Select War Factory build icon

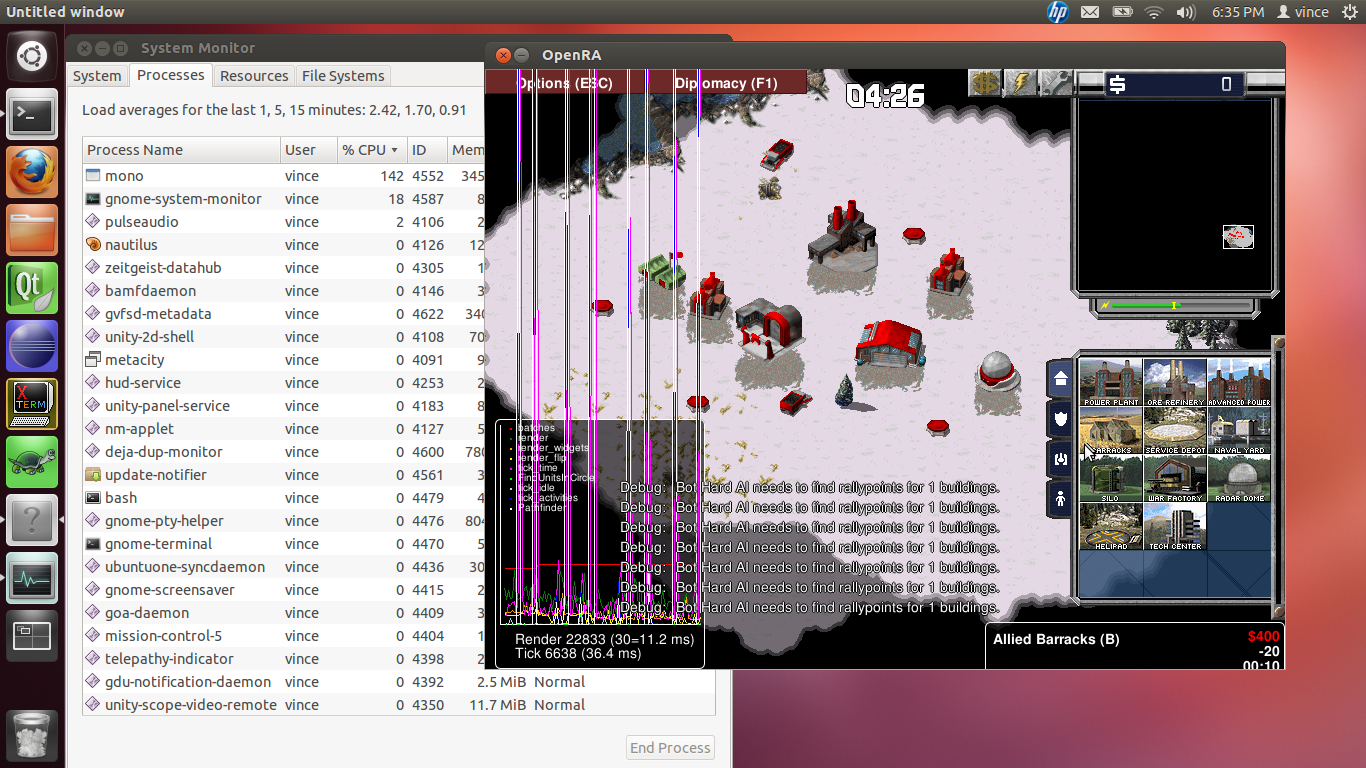coord(1175,478)
